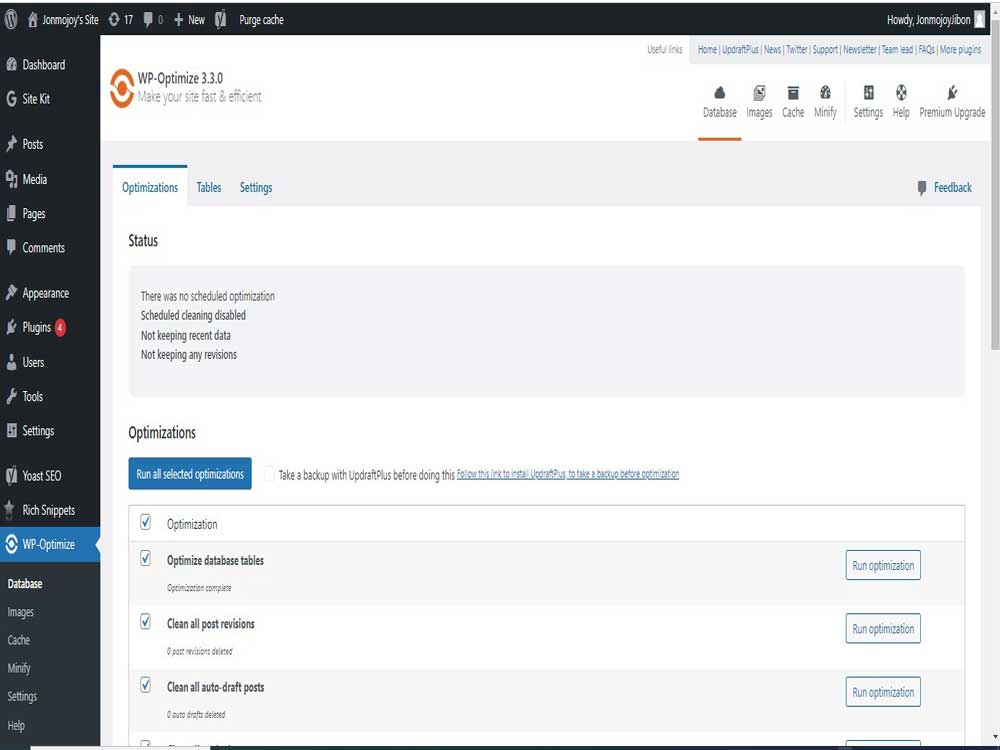Toggle select-all Optimization header checkbox
This screenshot has width=1000, height=750.
(145, 522)
